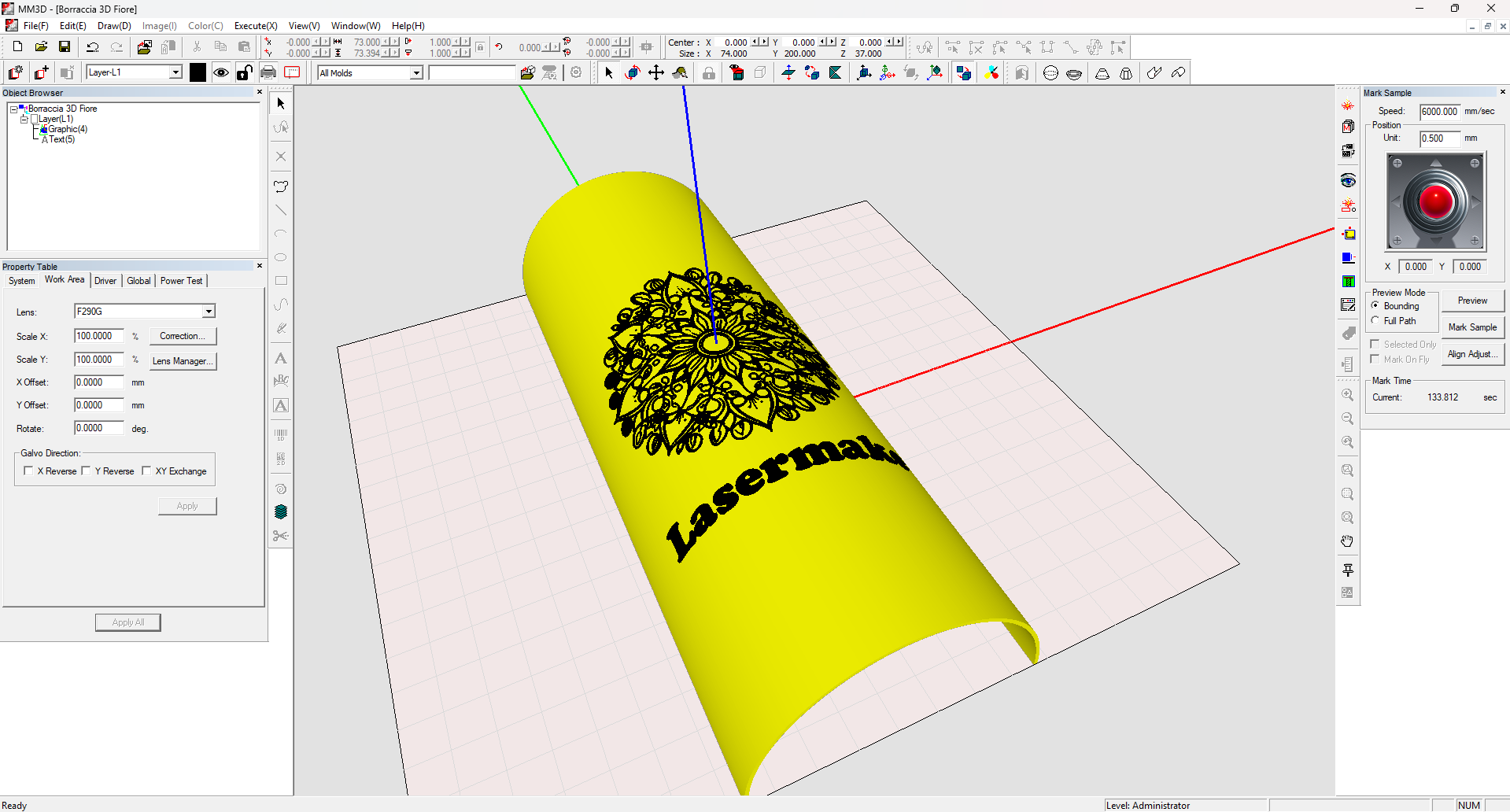Click the Save file icon

point(65,47)
